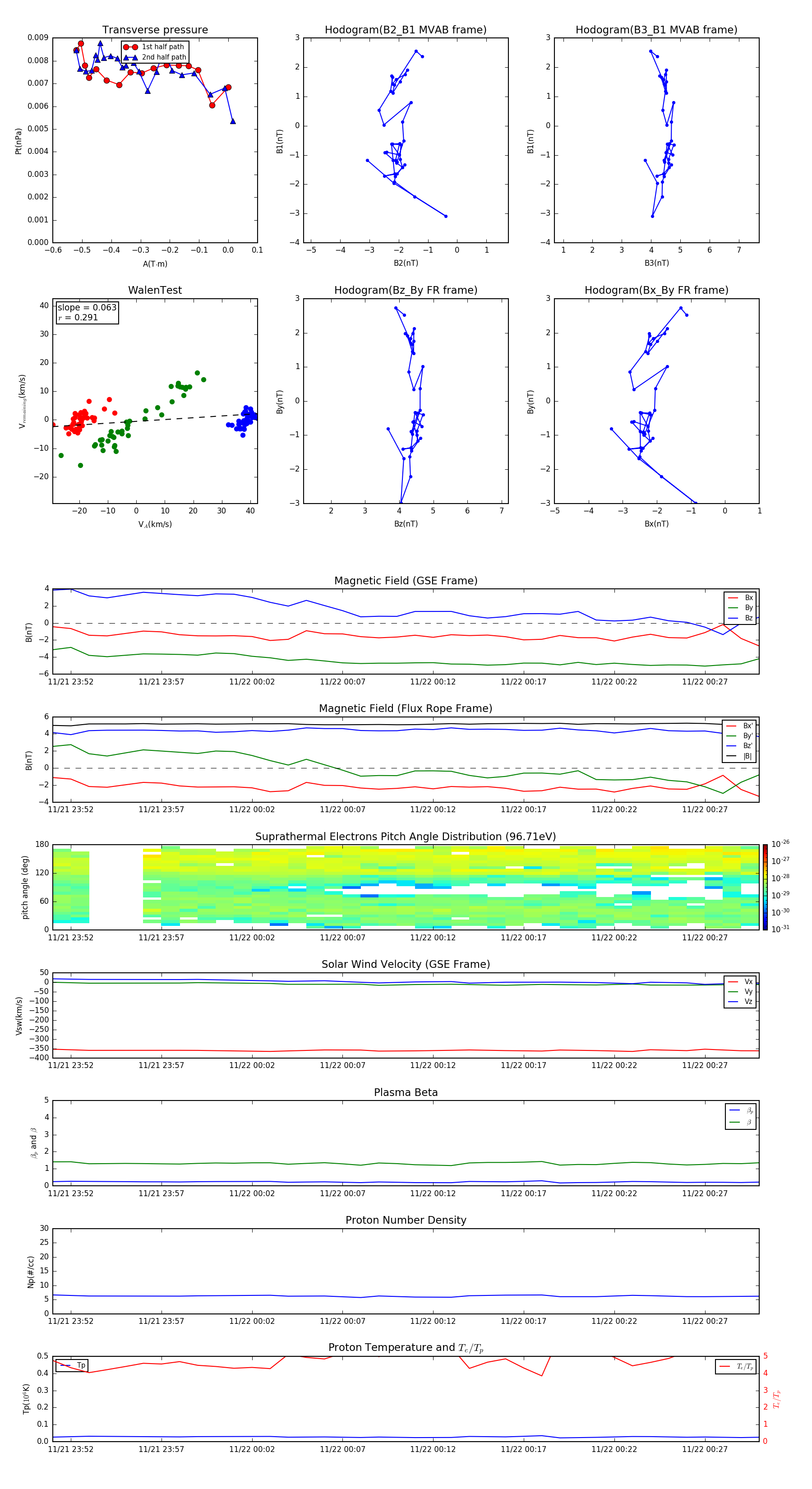Click the WalenTest plot title

(155, 290)
